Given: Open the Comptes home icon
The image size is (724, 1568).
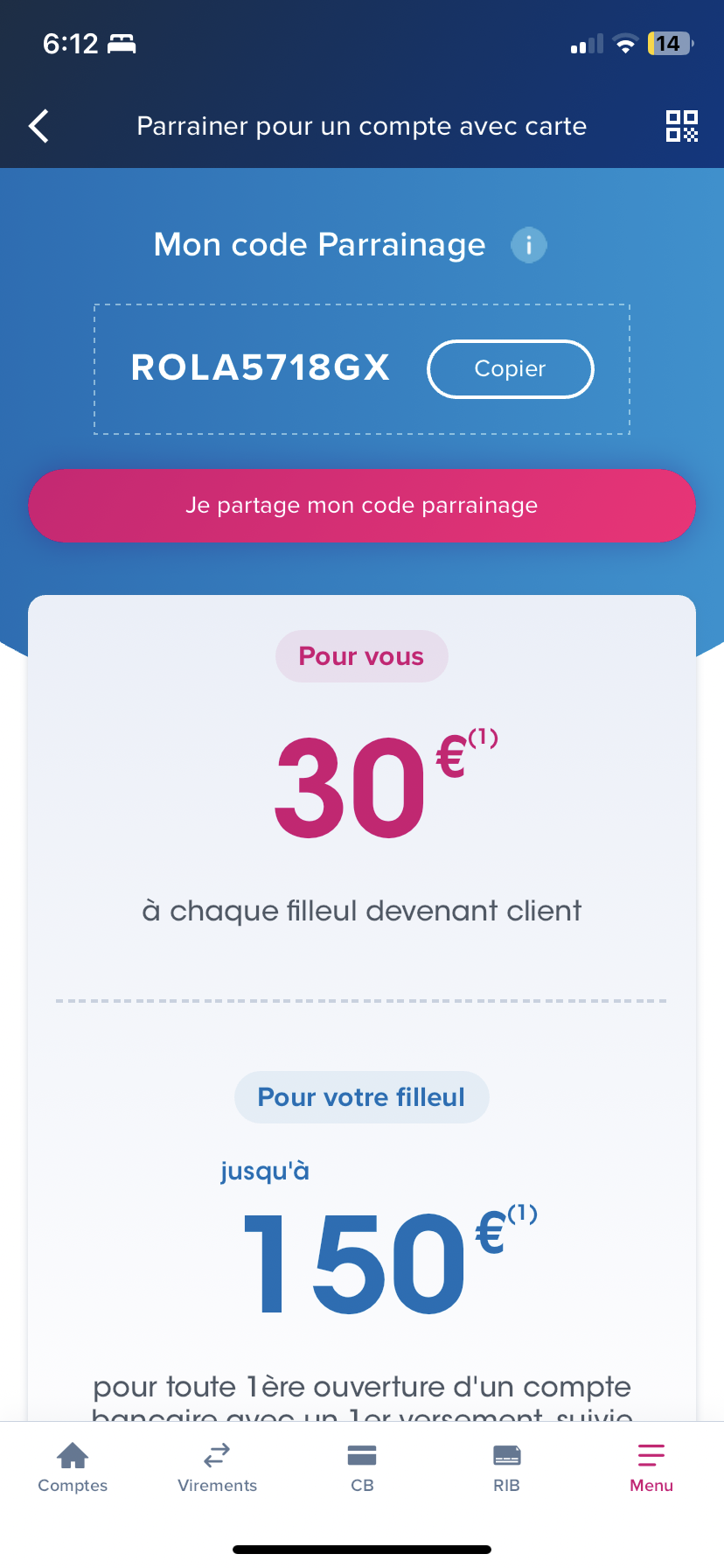Looking at the screenshot, I should point(73,1455).
